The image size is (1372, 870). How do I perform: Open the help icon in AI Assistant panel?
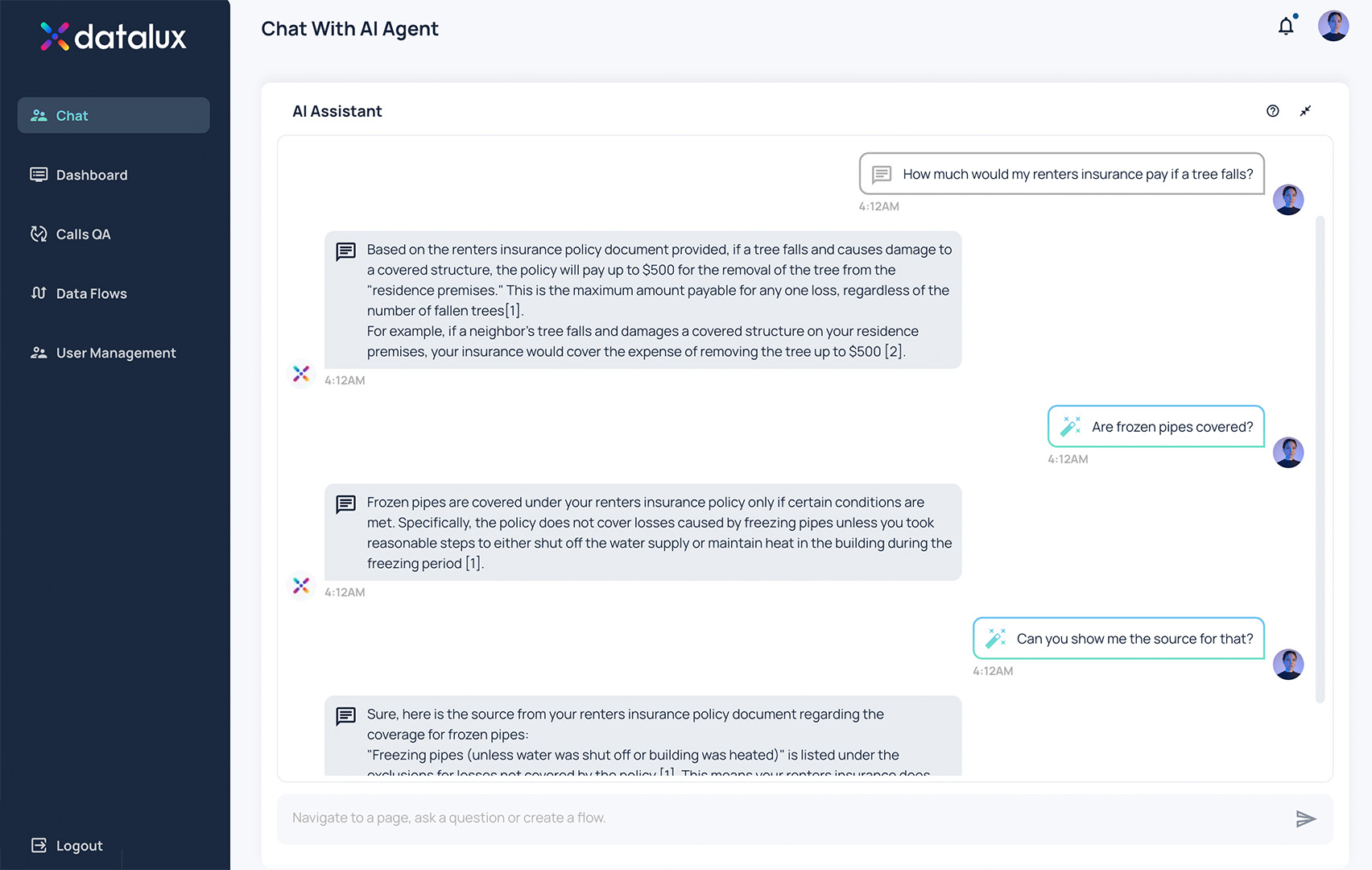pos(1272,111)
